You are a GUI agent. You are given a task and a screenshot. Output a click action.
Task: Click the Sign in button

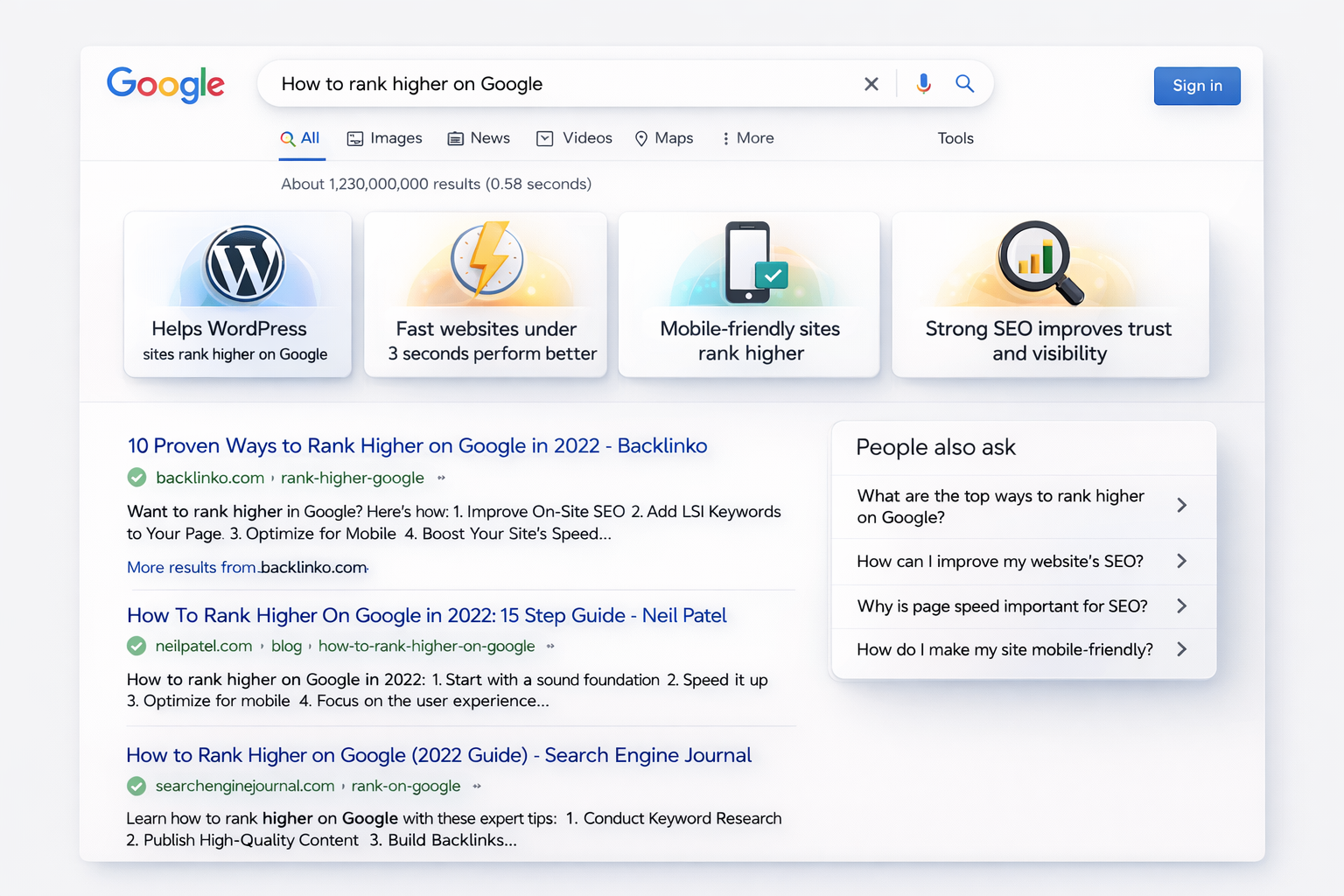click(1196, 85)
